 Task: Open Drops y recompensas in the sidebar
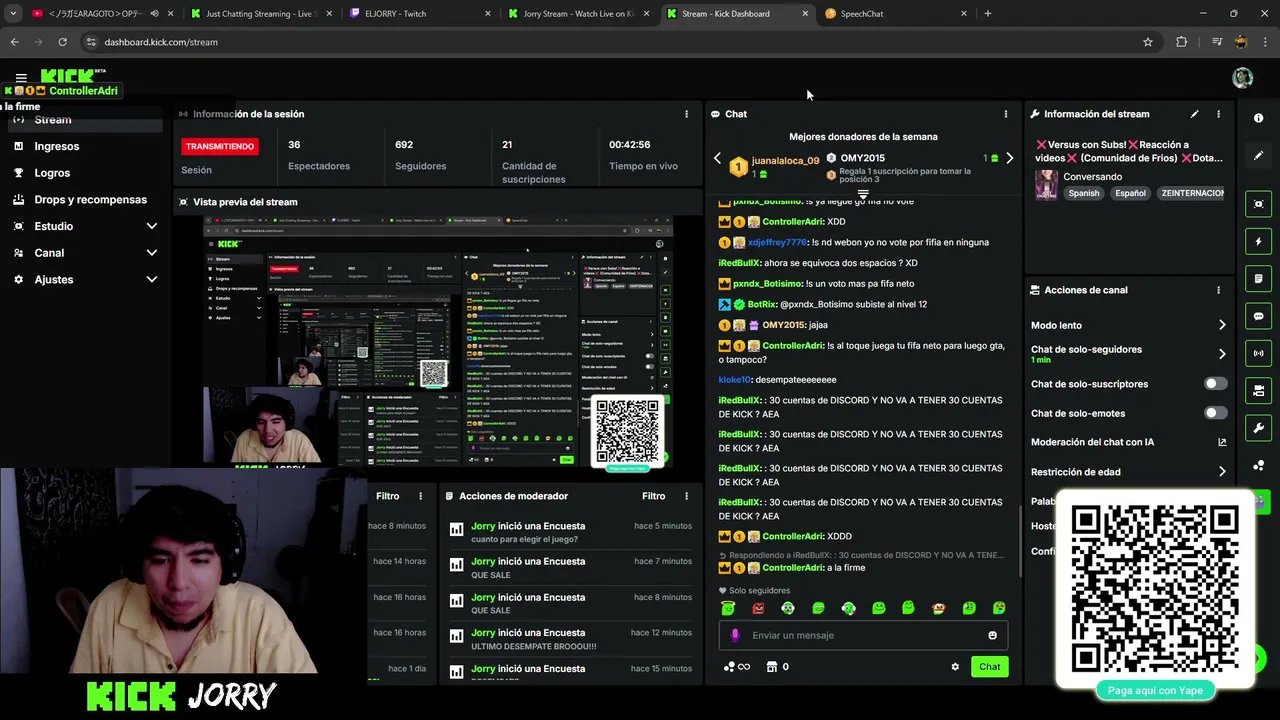pos(84,199)
